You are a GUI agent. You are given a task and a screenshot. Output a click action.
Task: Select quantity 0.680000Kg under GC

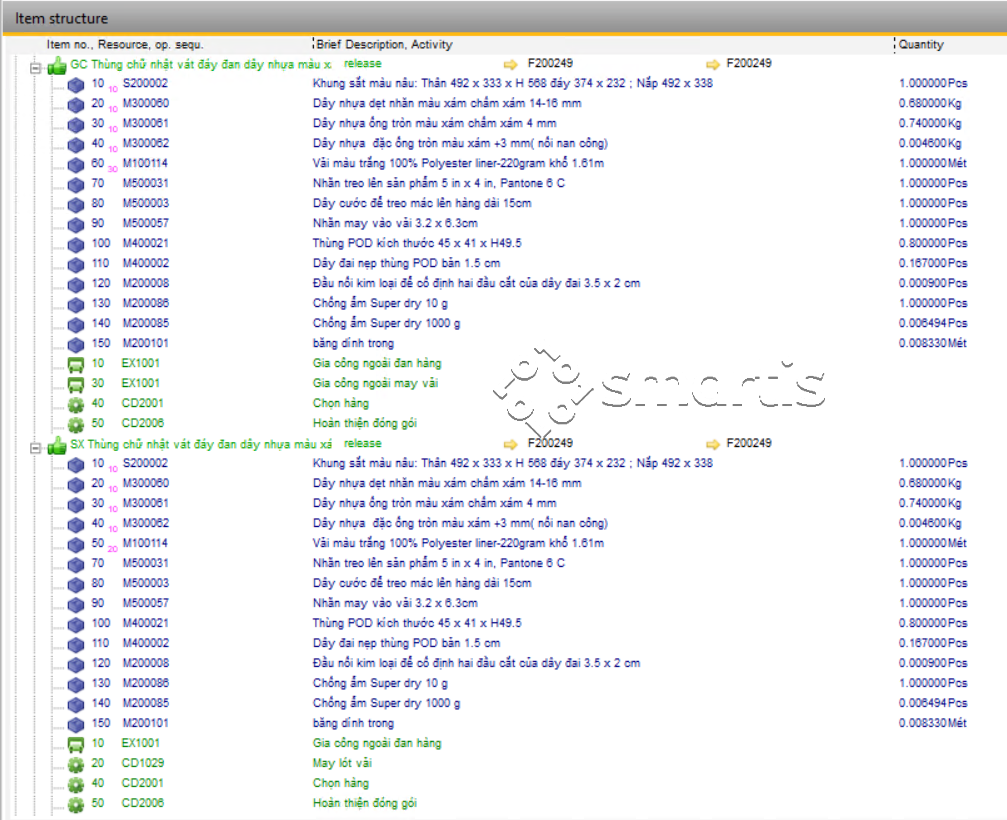pos(930,103)
